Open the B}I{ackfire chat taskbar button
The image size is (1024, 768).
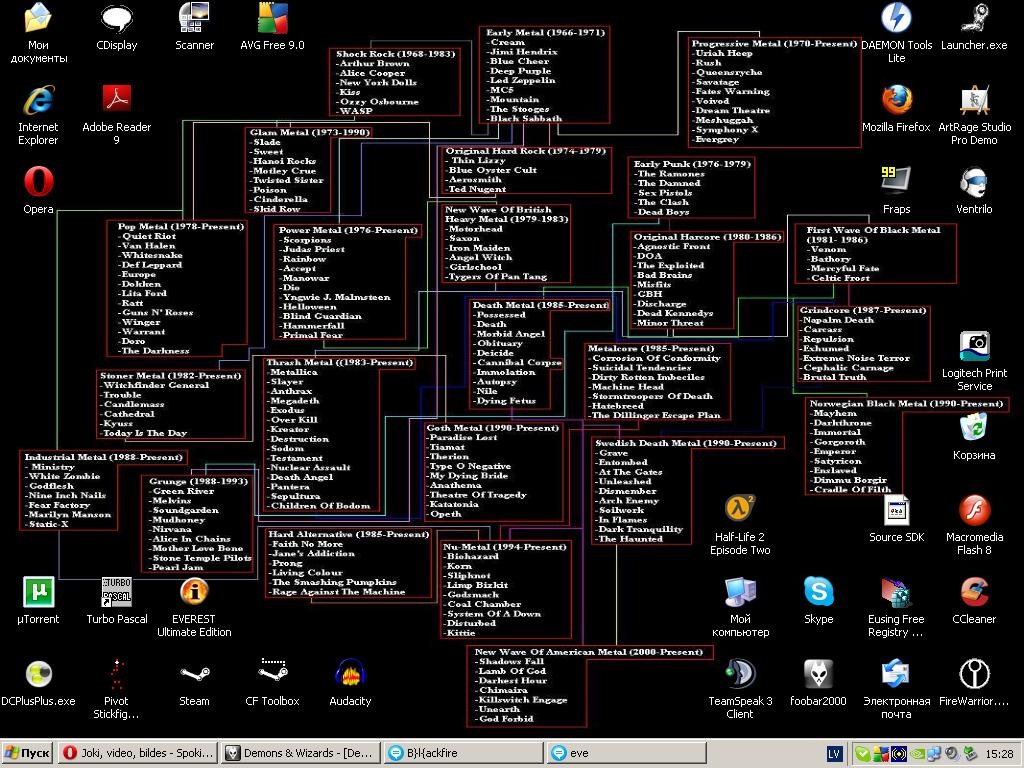[463, 753]
